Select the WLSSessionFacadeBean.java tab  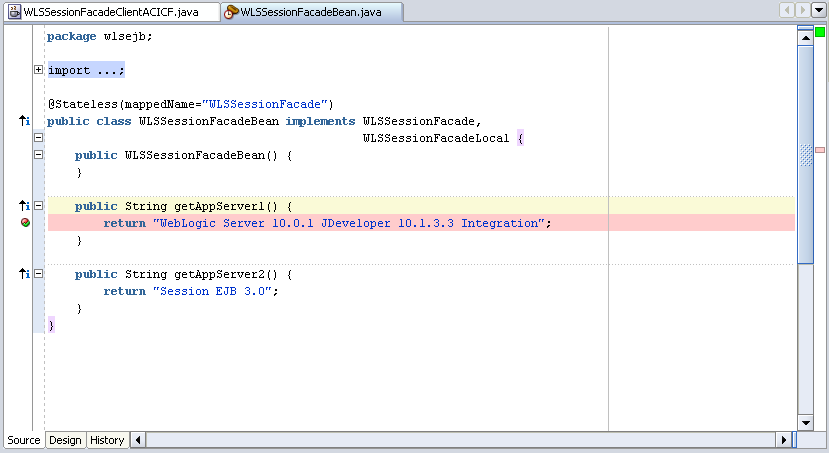(311, 12)
